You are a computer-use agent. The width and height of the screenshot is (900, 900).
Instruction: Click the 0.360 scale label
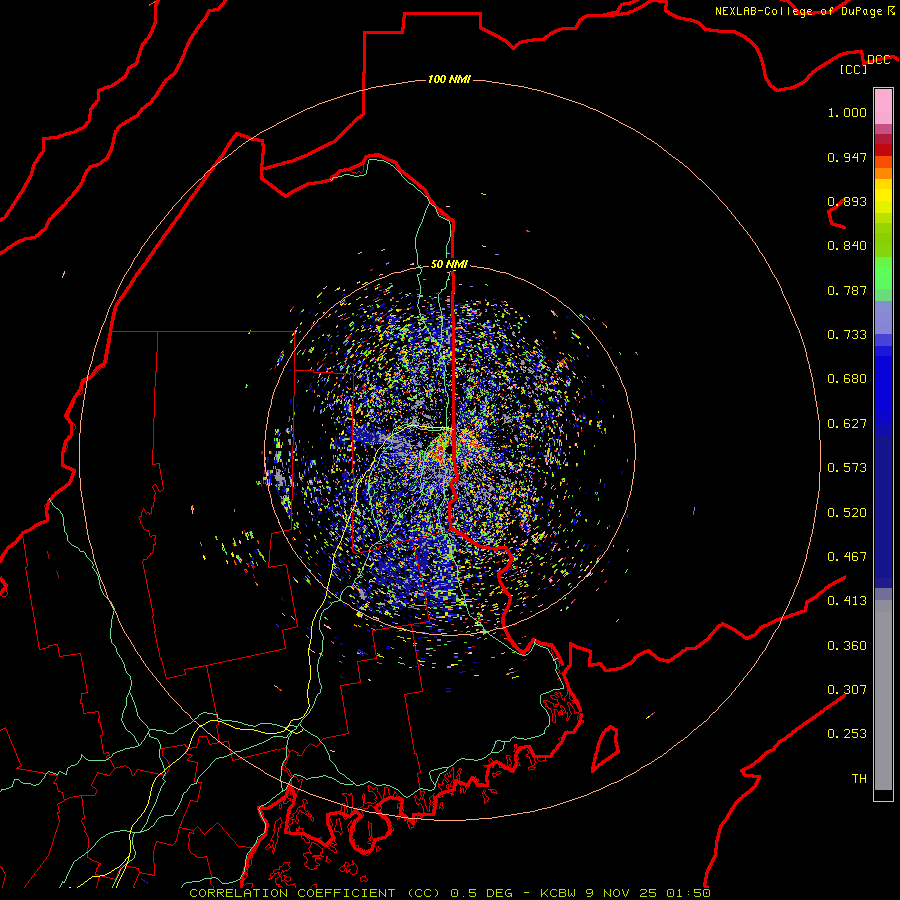847,646
